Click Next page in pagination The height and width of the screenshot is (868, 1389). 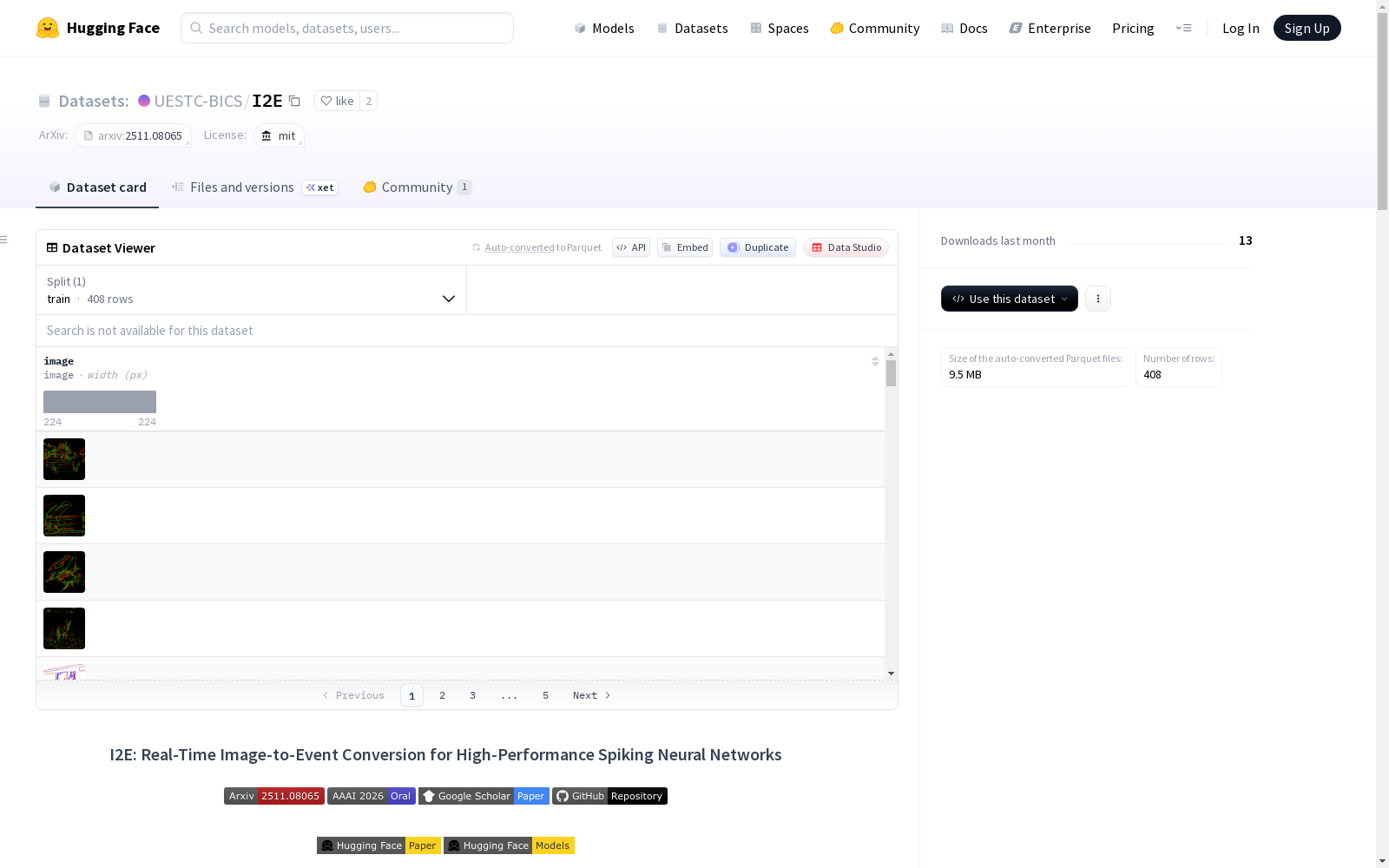(x=591, y=695)
